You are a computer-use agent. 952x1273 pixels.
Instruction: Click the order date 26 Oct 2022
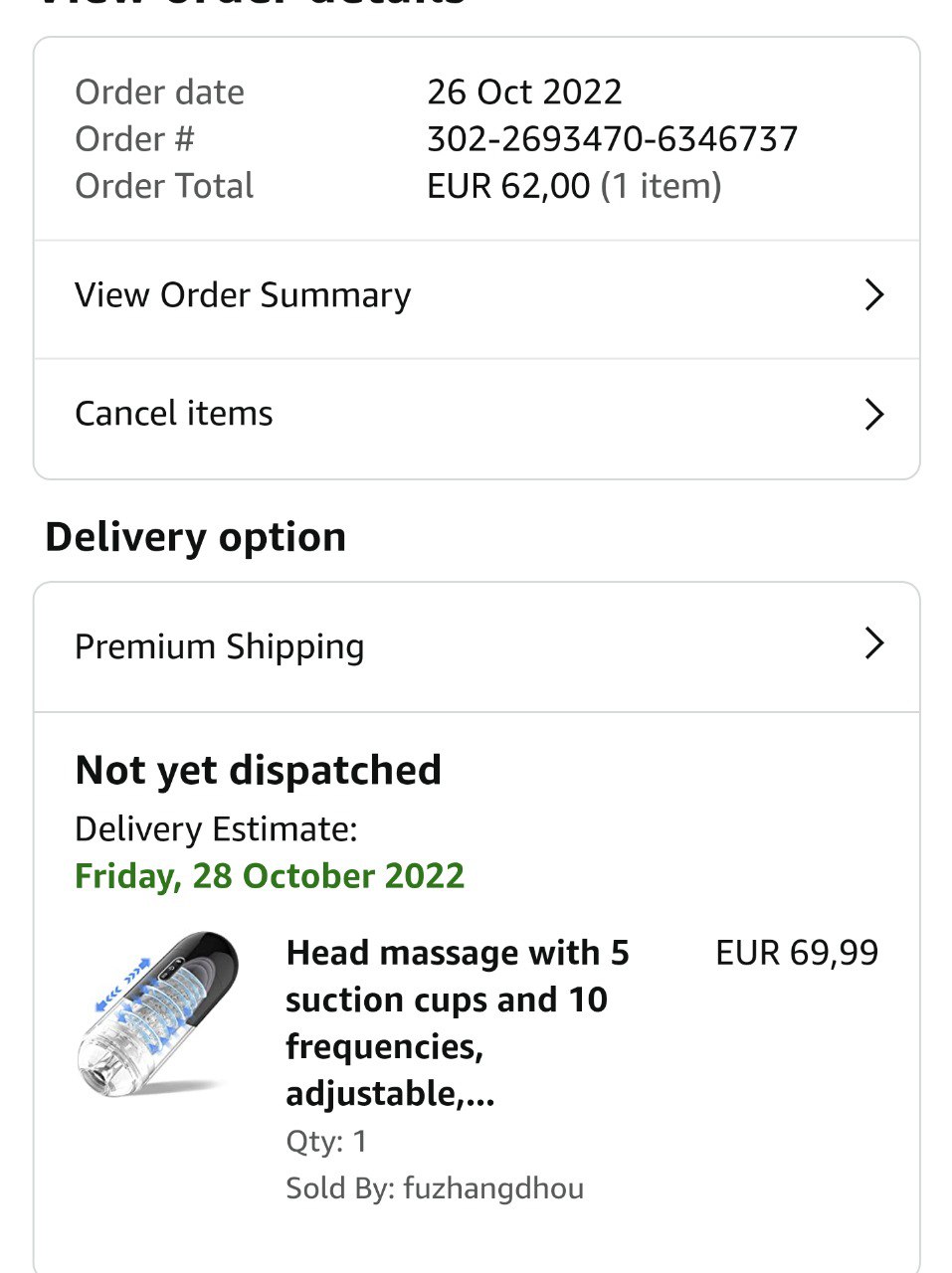524,92
